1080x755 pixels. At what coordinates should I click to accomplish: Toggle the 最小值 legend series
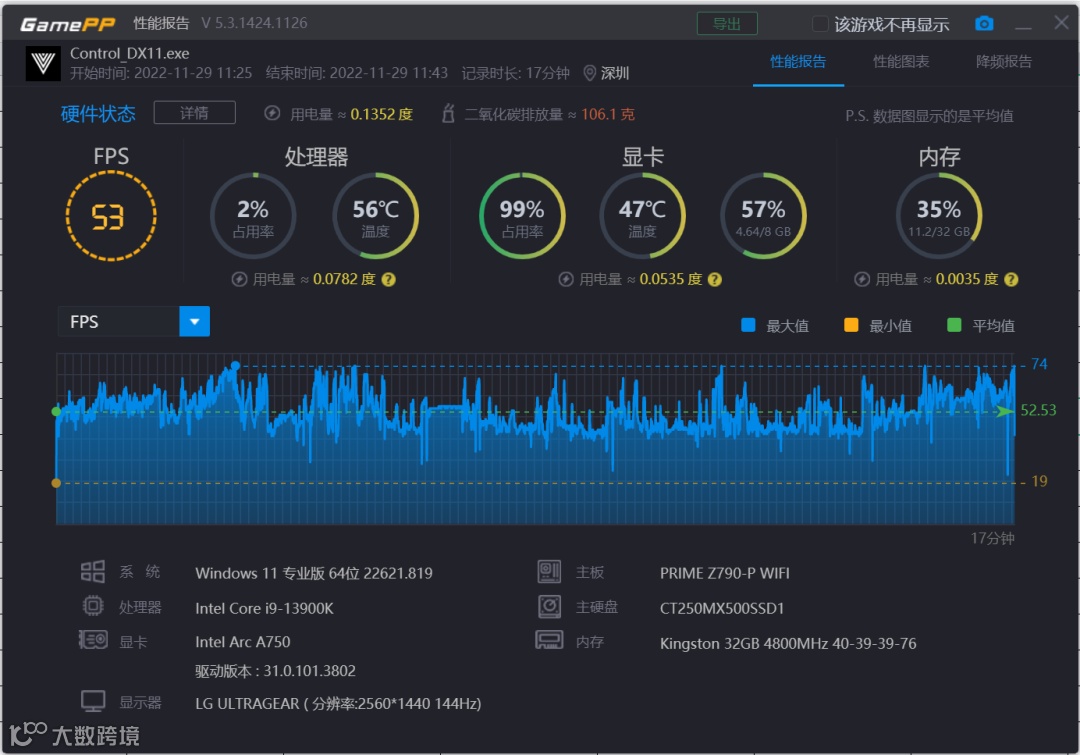pos(878,325)
